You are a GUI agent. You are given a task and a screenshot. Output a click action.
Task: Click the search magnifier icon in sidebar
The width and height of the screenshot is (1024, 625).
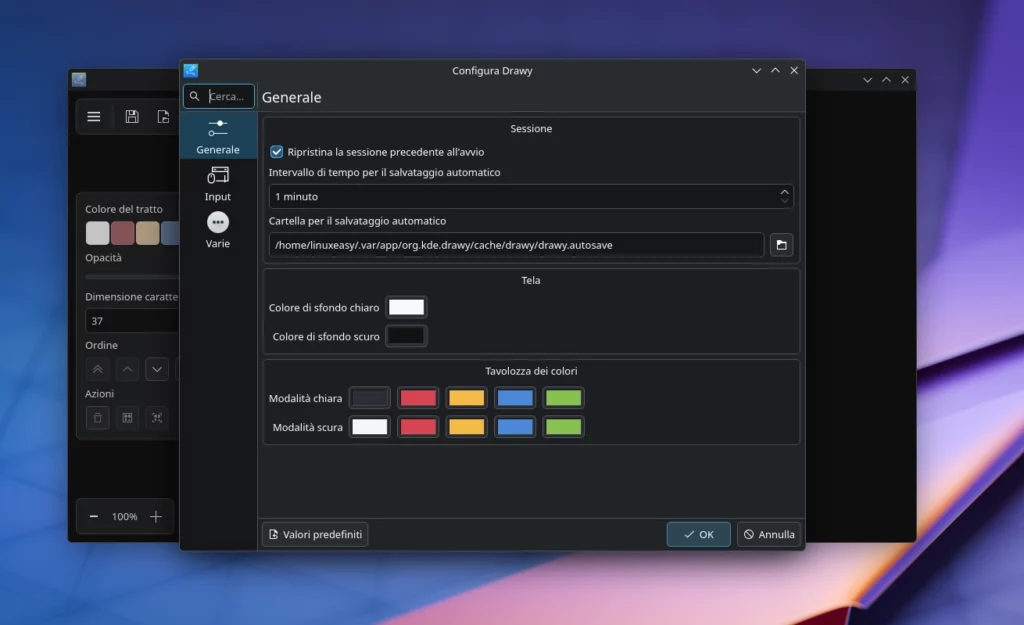coord(195,96)
